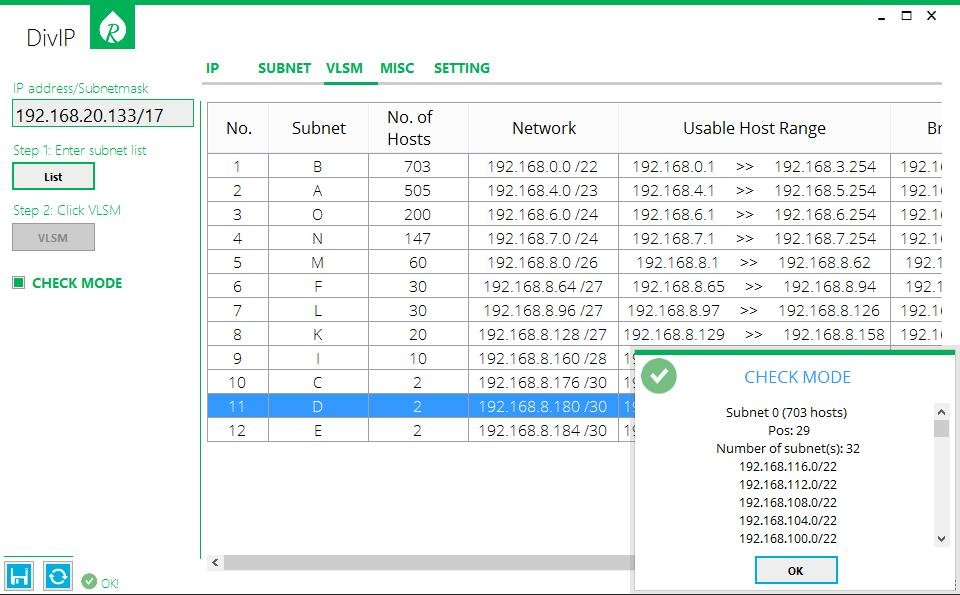This screenshot has height=595, width=960.
Task: Minimize the DivIP window
Action: [x=882, y=18]
